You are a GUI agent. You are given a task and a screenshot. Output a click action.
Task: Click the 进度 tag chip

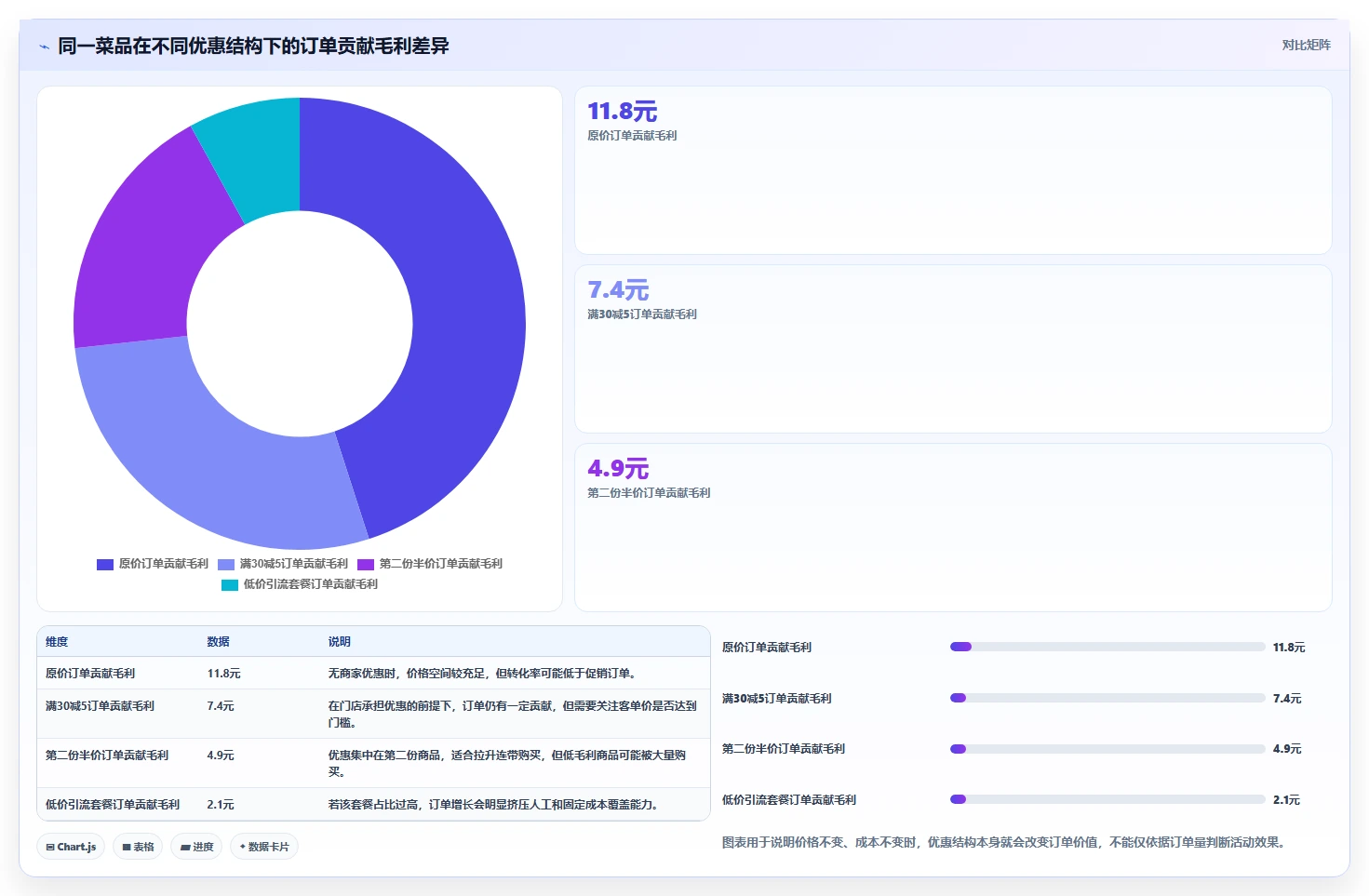(196, 847)
